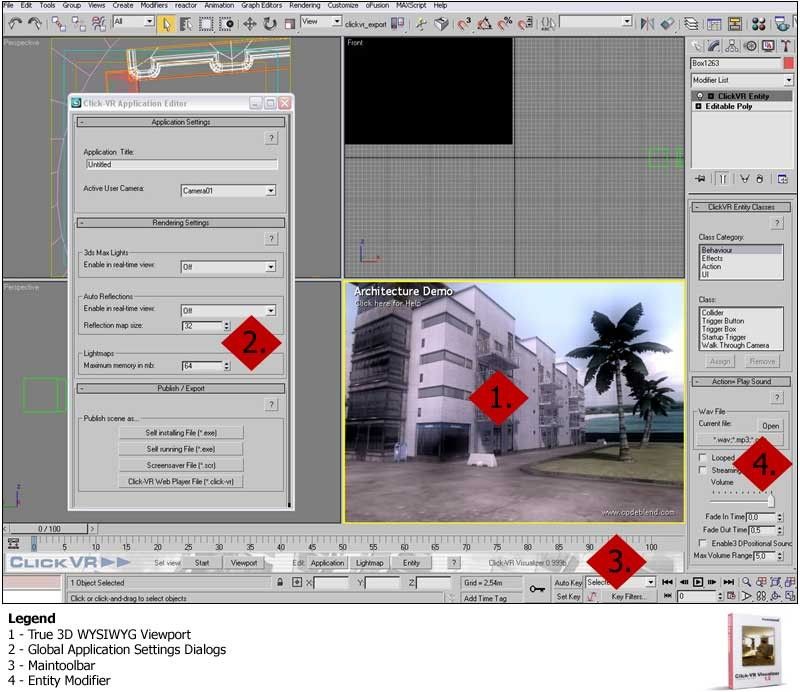Open the Rendering menu
This screenshot has width=800, height=692.
[303, 5]
